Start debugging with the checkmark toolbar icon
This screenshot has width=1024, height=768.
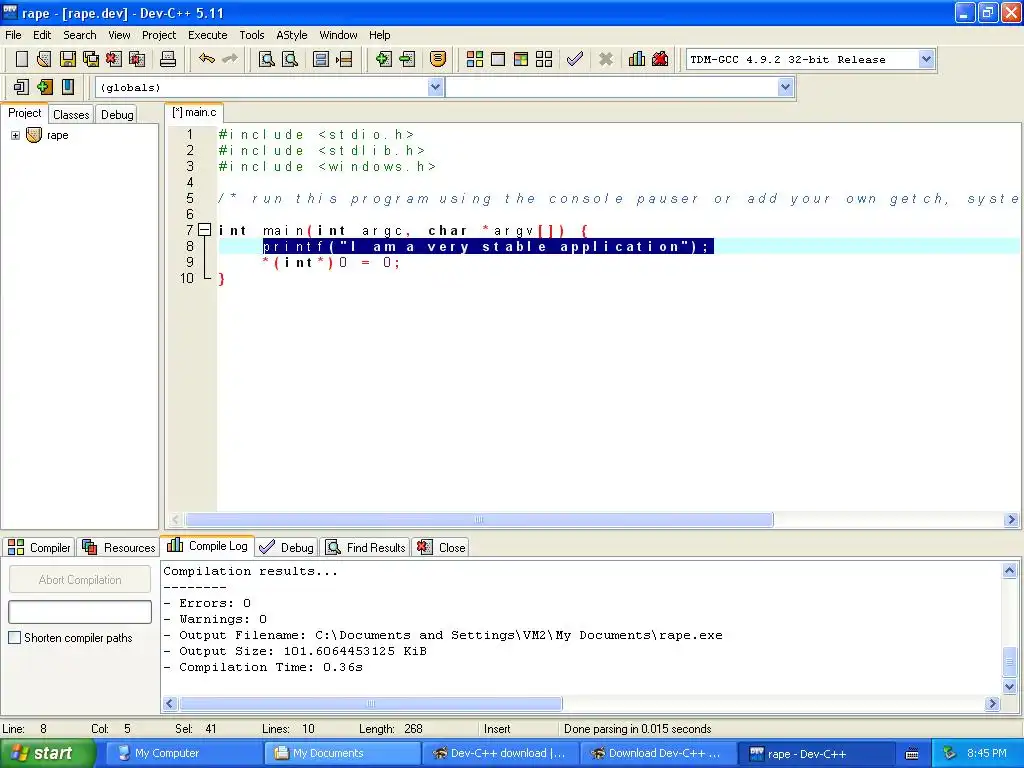(575, 59)
